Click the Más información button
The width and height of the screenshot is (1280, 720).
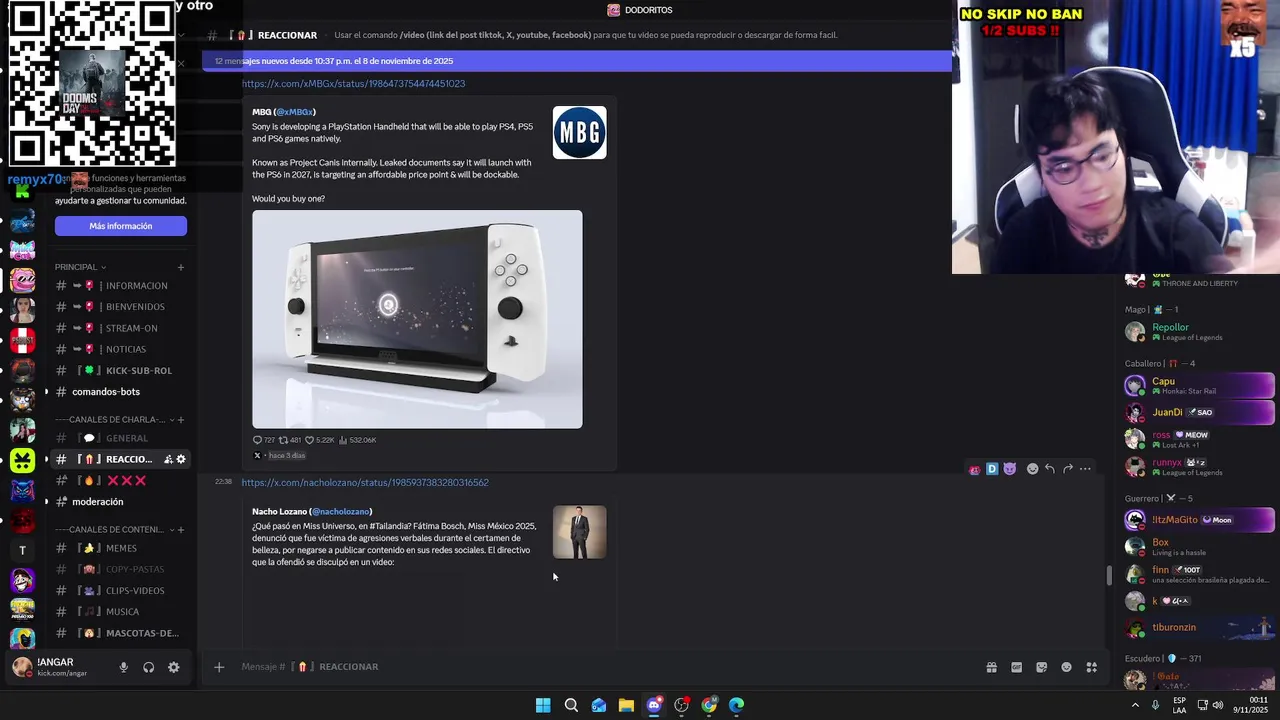pos(121,226)
